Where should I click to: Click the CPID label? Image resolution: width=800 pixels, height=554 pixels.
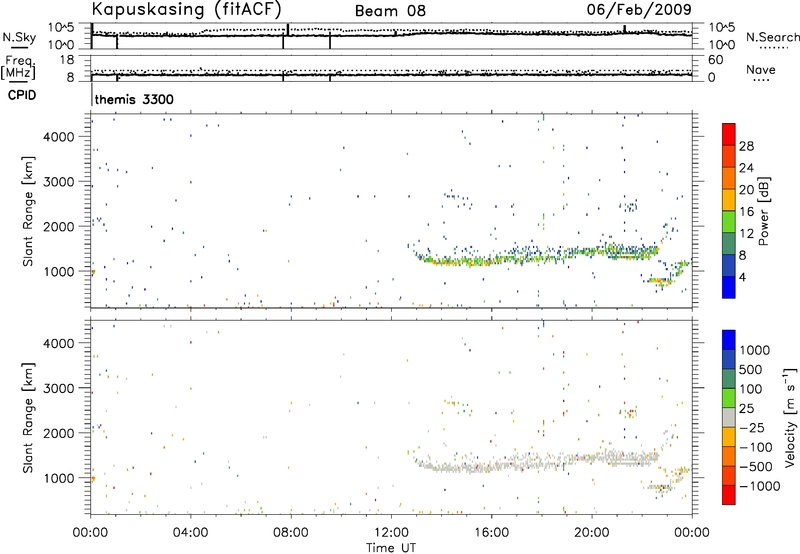click(x=22, y=95)
